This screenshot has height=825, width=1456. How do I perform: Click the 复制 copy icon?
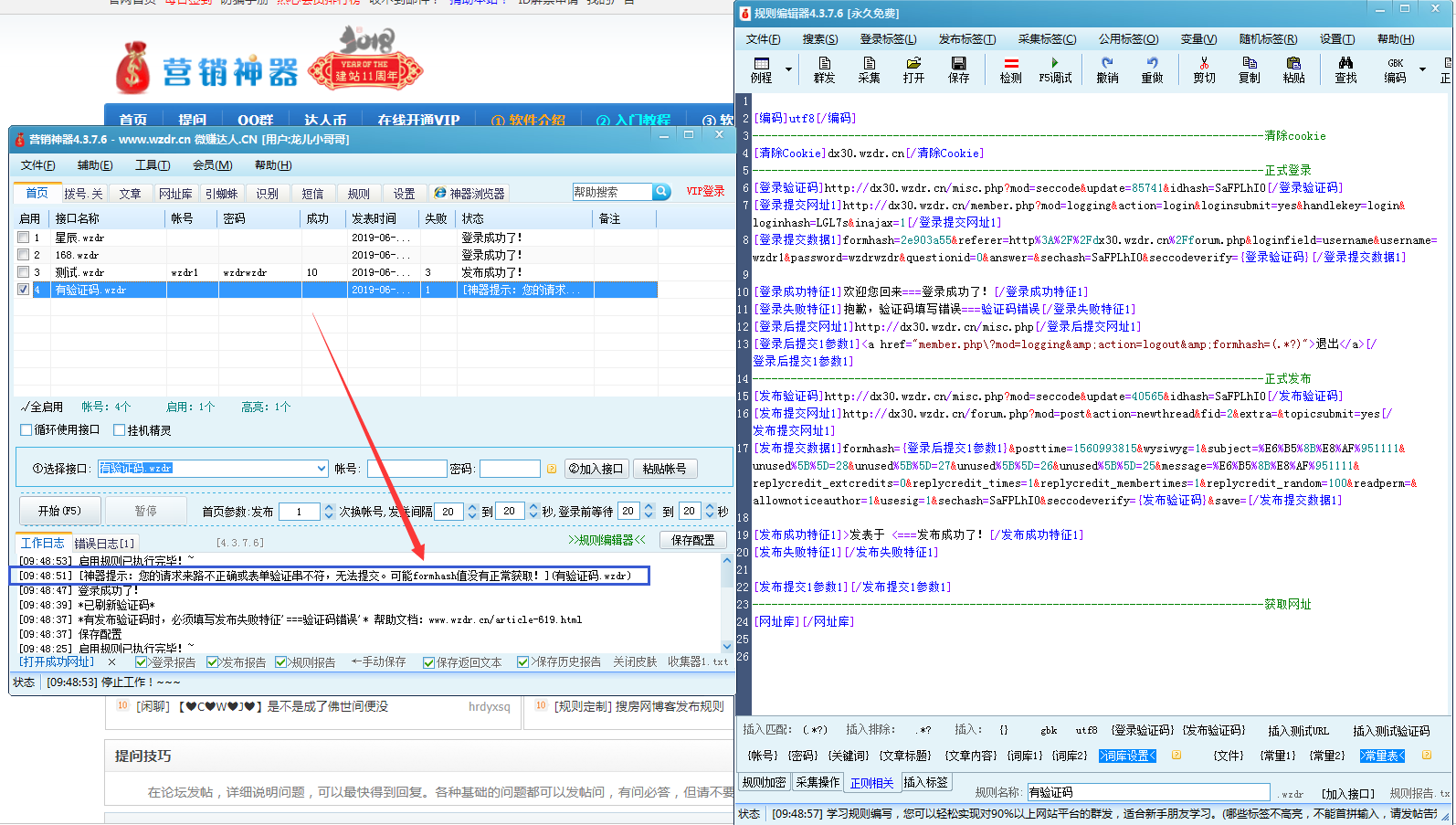pyautogui.click(x=1249, y=69)
